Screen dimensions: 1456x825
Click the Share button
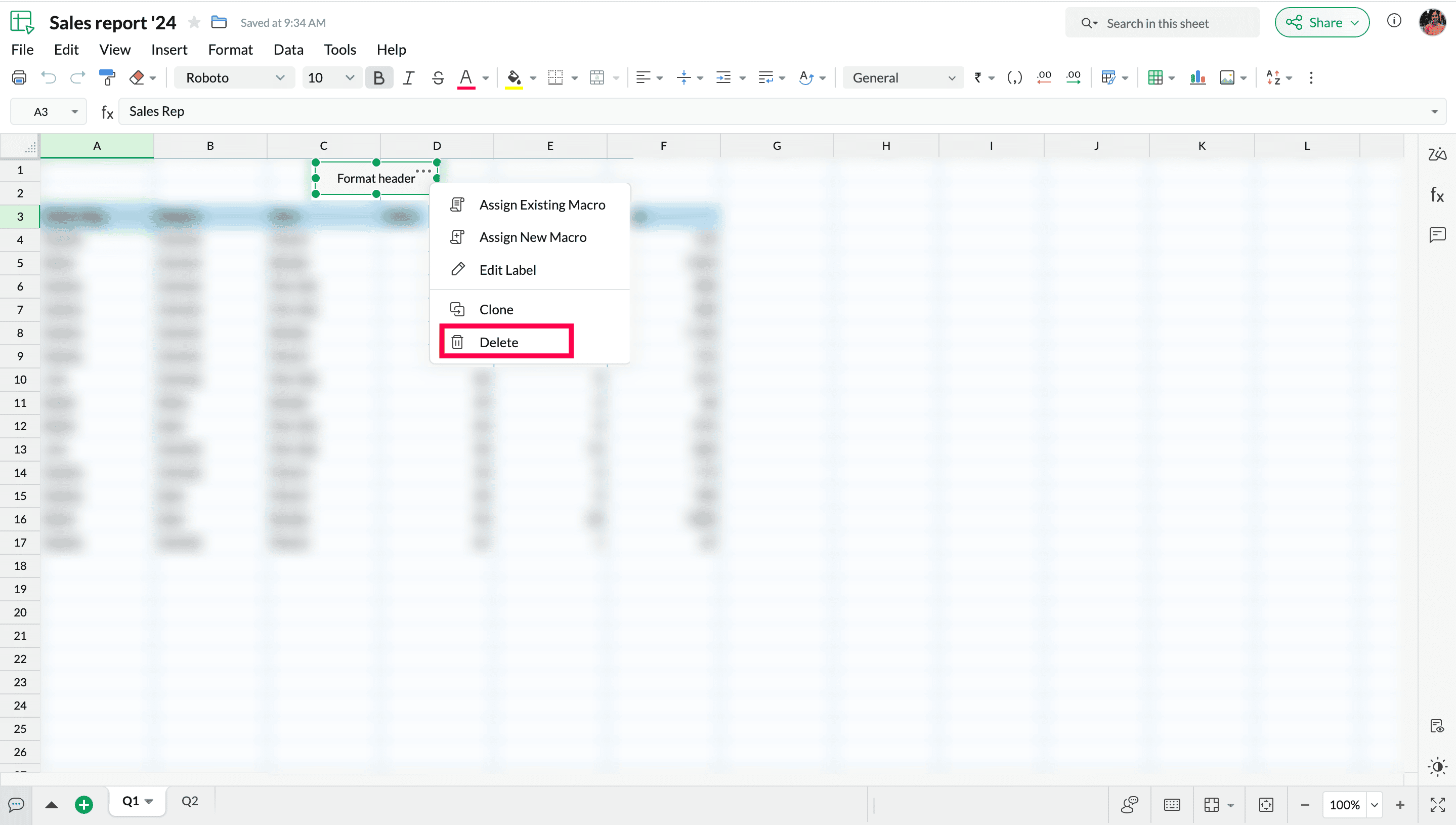[1321, 23]
